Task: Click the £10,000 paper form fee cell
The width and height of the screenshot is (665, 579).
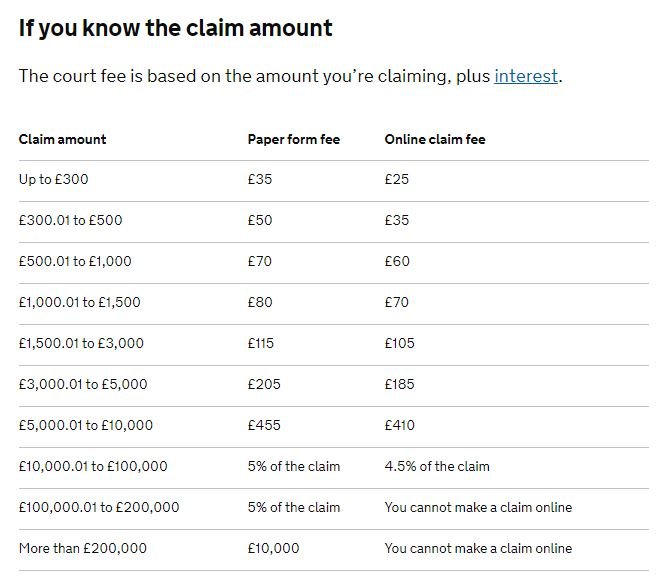Action: click(x=273, y=548)
